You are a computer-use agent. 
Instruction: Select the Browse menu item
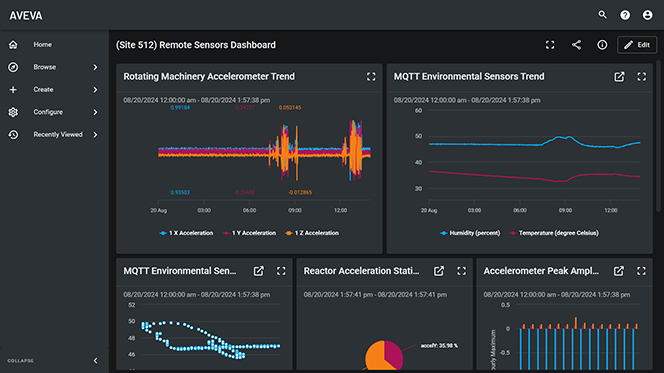coord(44,67)
